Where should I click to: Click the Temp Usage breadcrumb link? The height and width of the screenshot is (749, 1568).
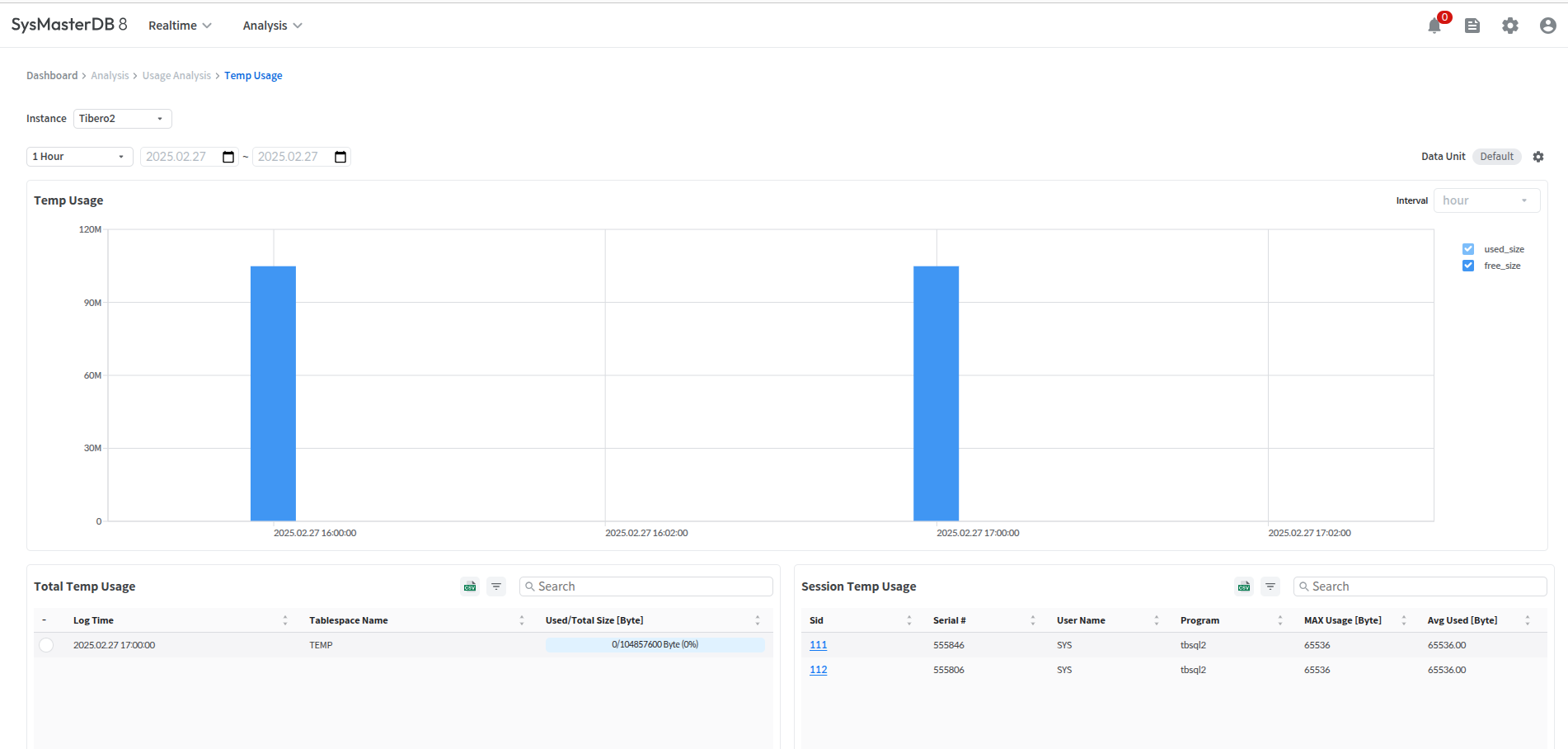(x=253, y=76)
